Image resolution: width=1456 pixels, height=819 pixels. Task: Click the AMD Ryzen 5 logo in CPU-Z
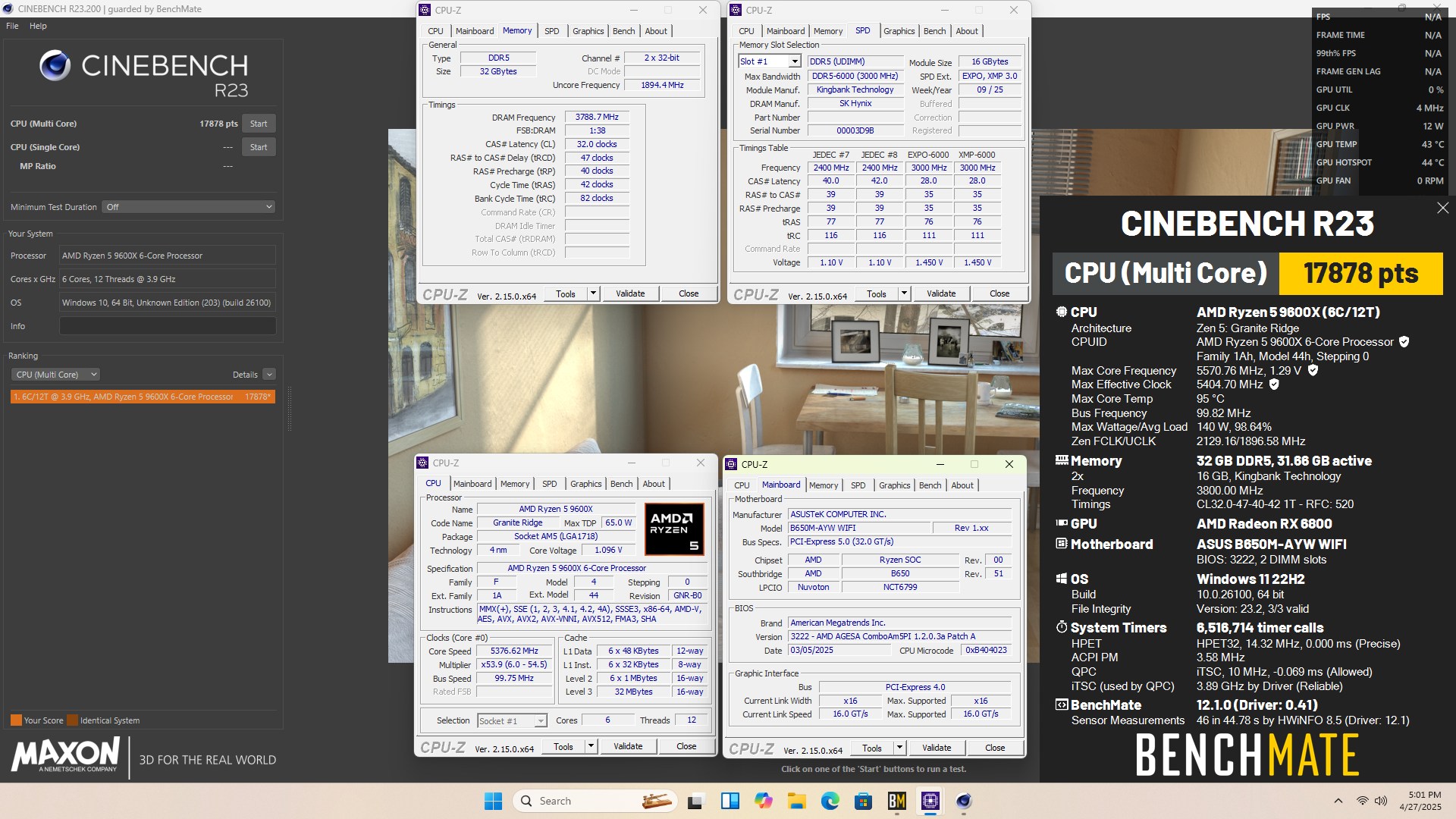[x=674, y=529]
